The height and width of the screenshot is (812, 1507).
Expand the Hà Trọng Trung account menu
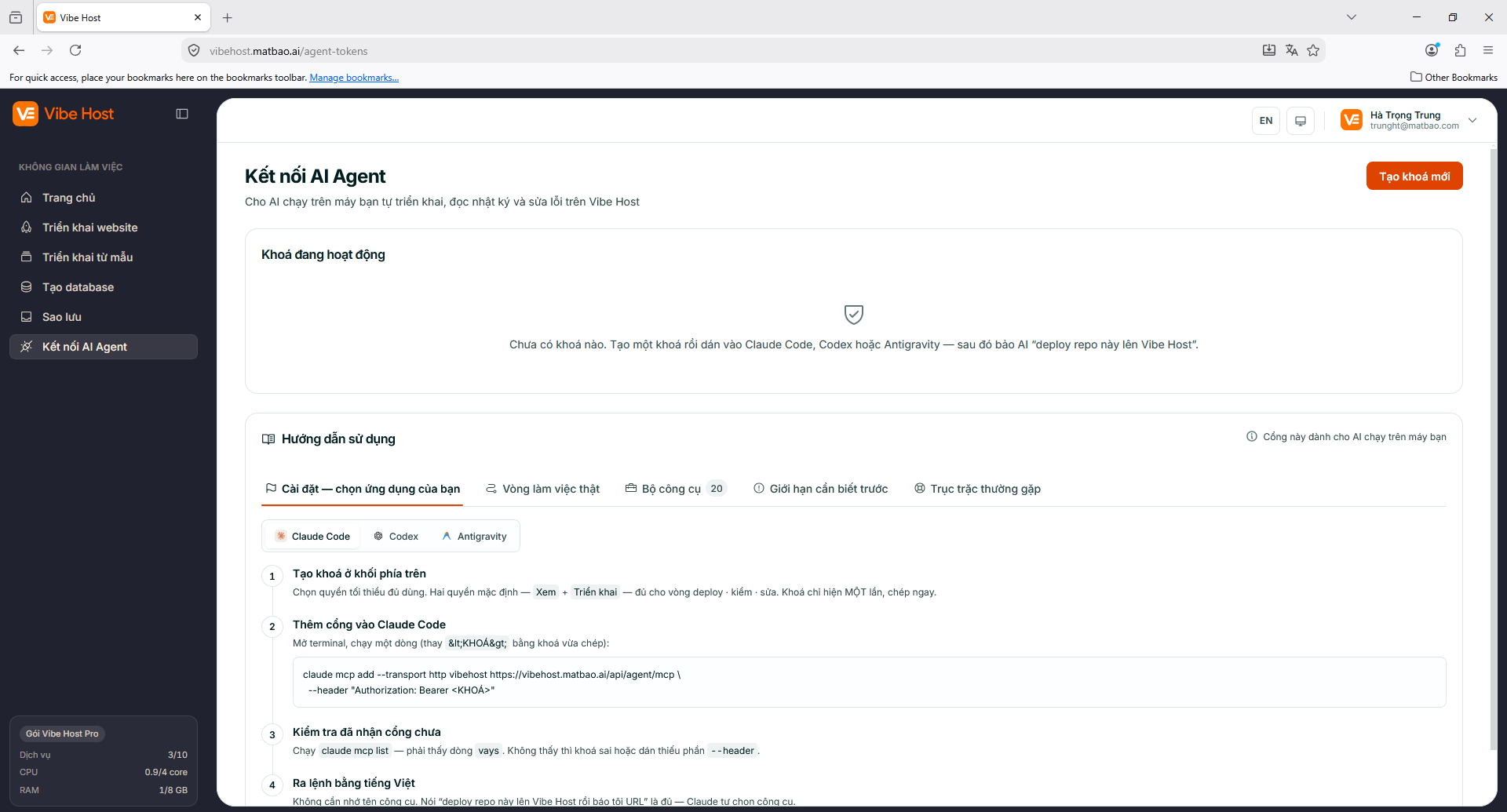click(1410, 120)
